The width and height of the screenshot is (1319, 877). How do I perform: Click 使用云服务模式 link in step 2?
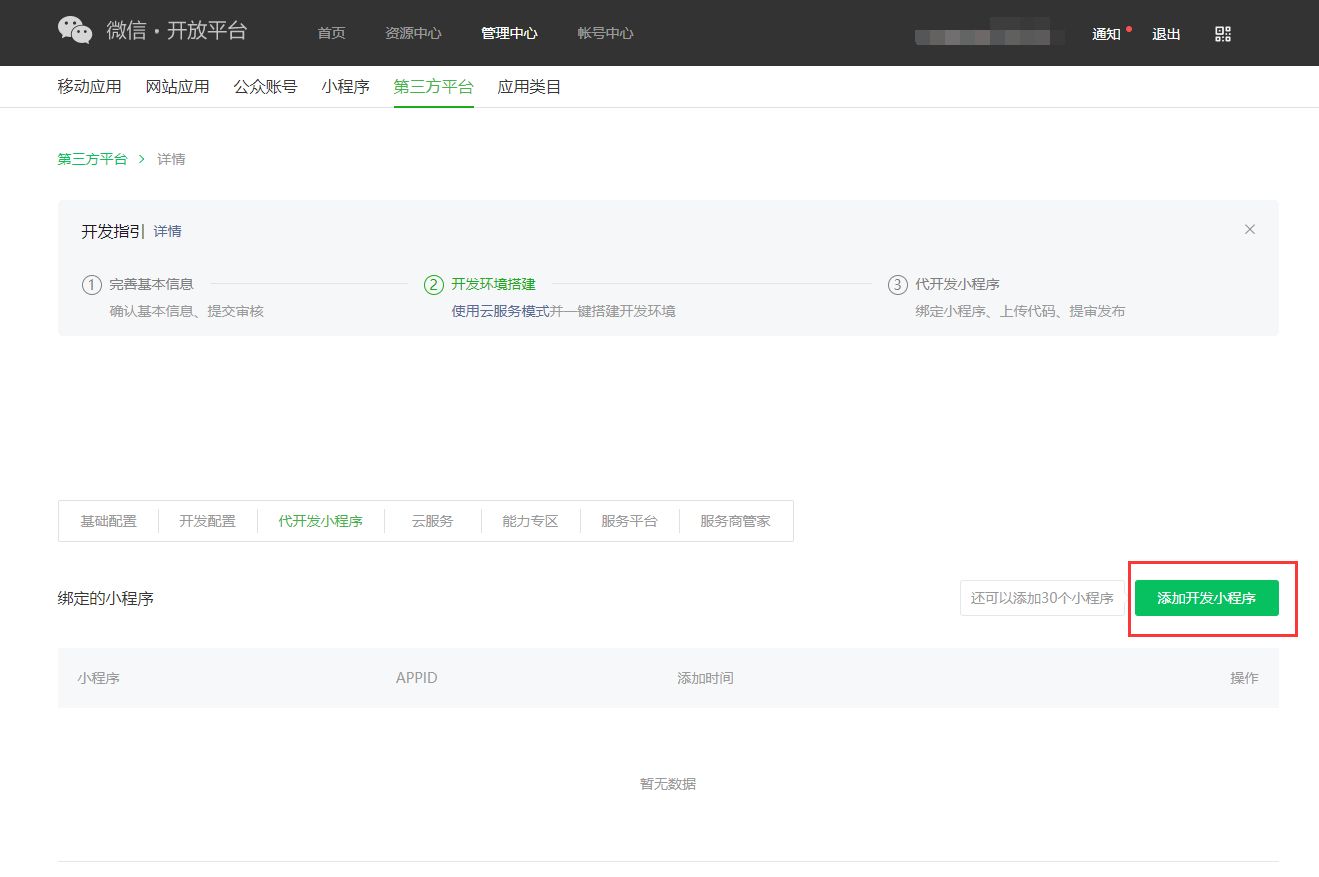pos(500,311)
